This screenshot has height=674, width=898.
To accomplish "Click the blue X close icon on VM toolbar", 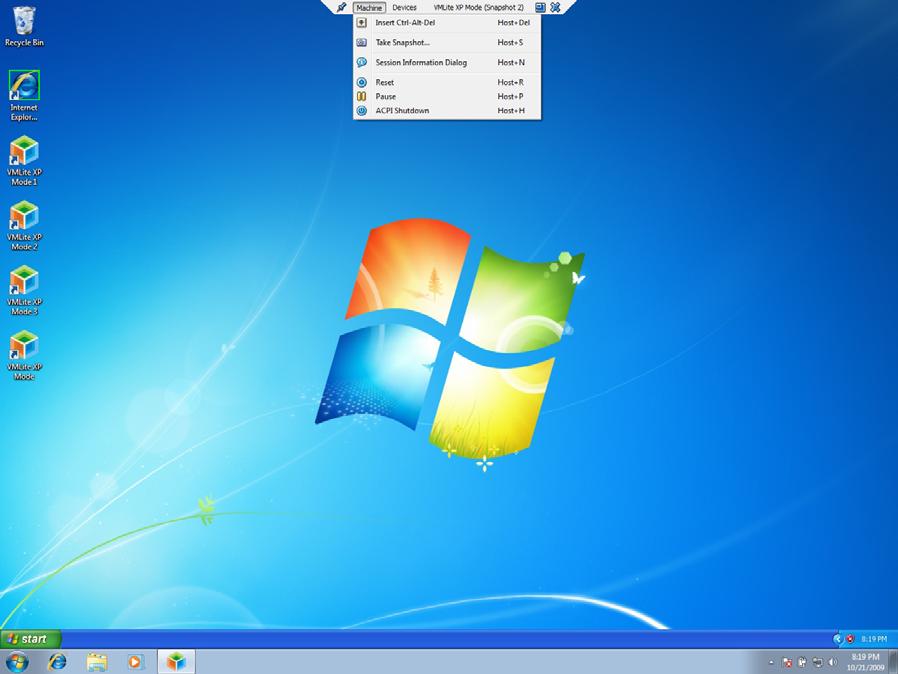I will point(555,7).
